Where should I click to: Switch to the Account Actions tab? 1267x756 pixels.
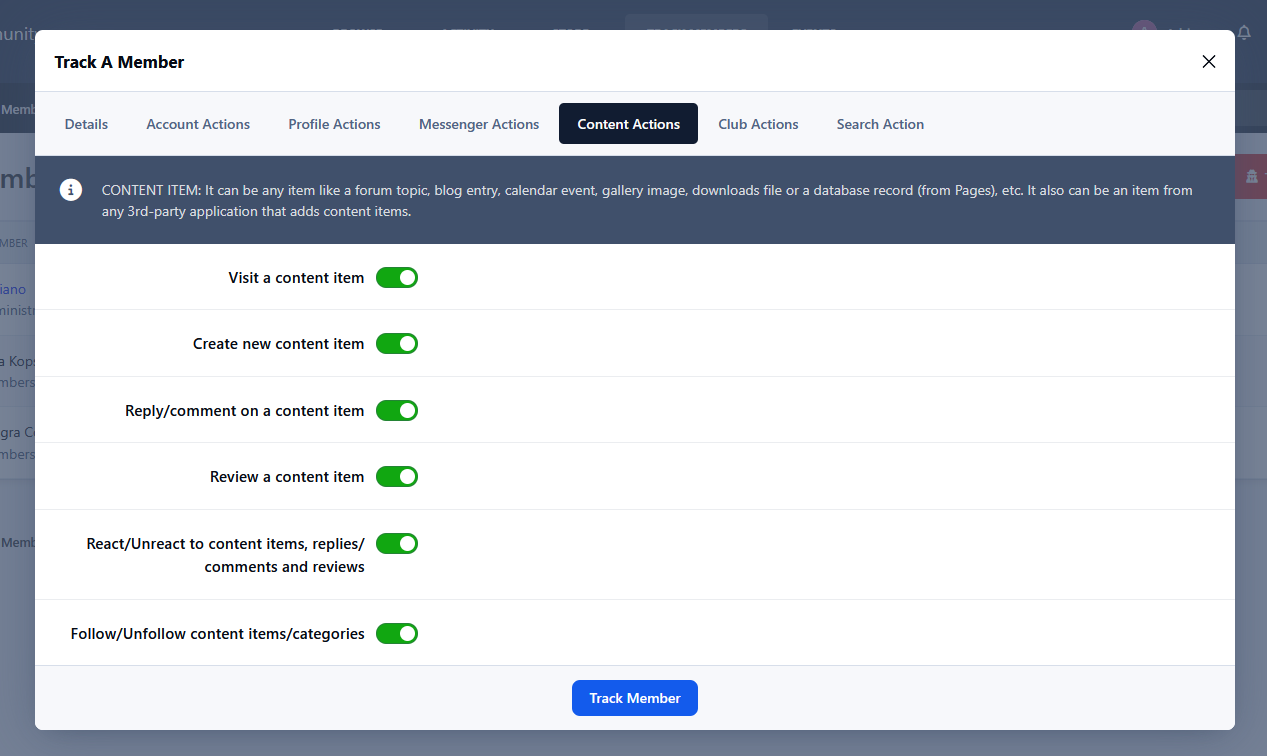[198, 124]
